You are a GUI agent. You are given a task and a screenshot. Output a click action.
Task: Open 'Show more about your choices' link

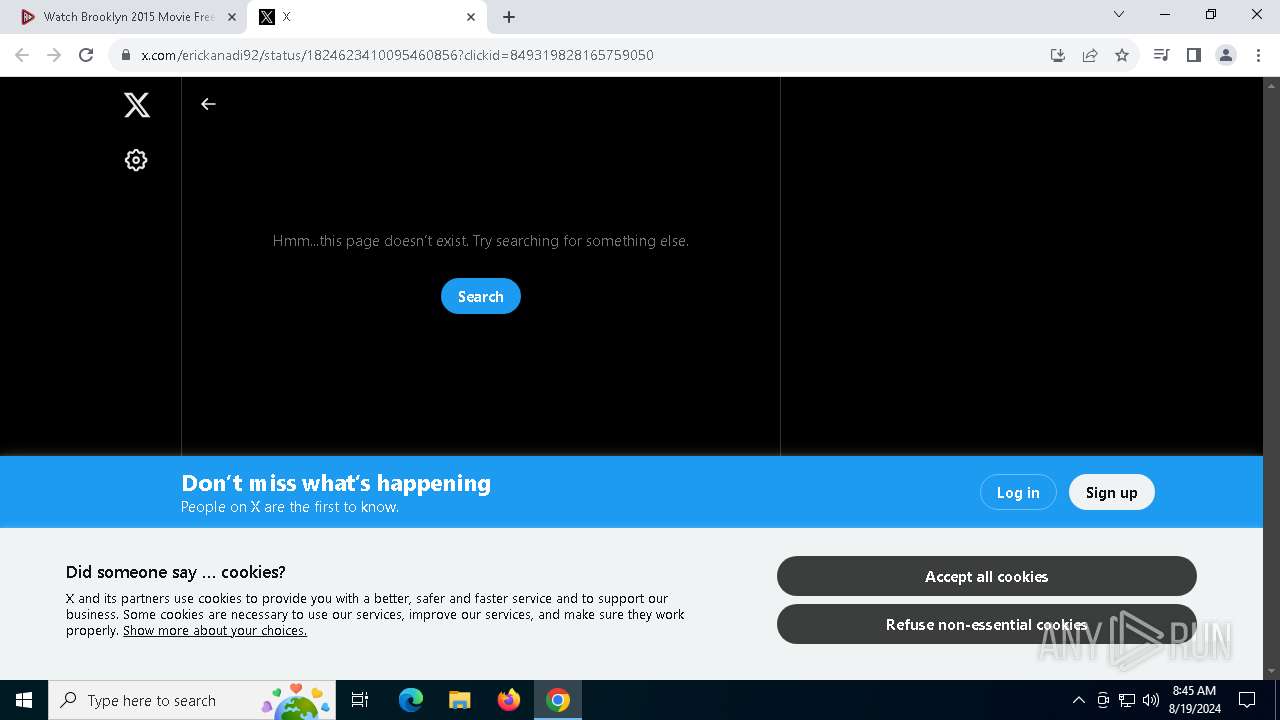(x=215, y=631)
